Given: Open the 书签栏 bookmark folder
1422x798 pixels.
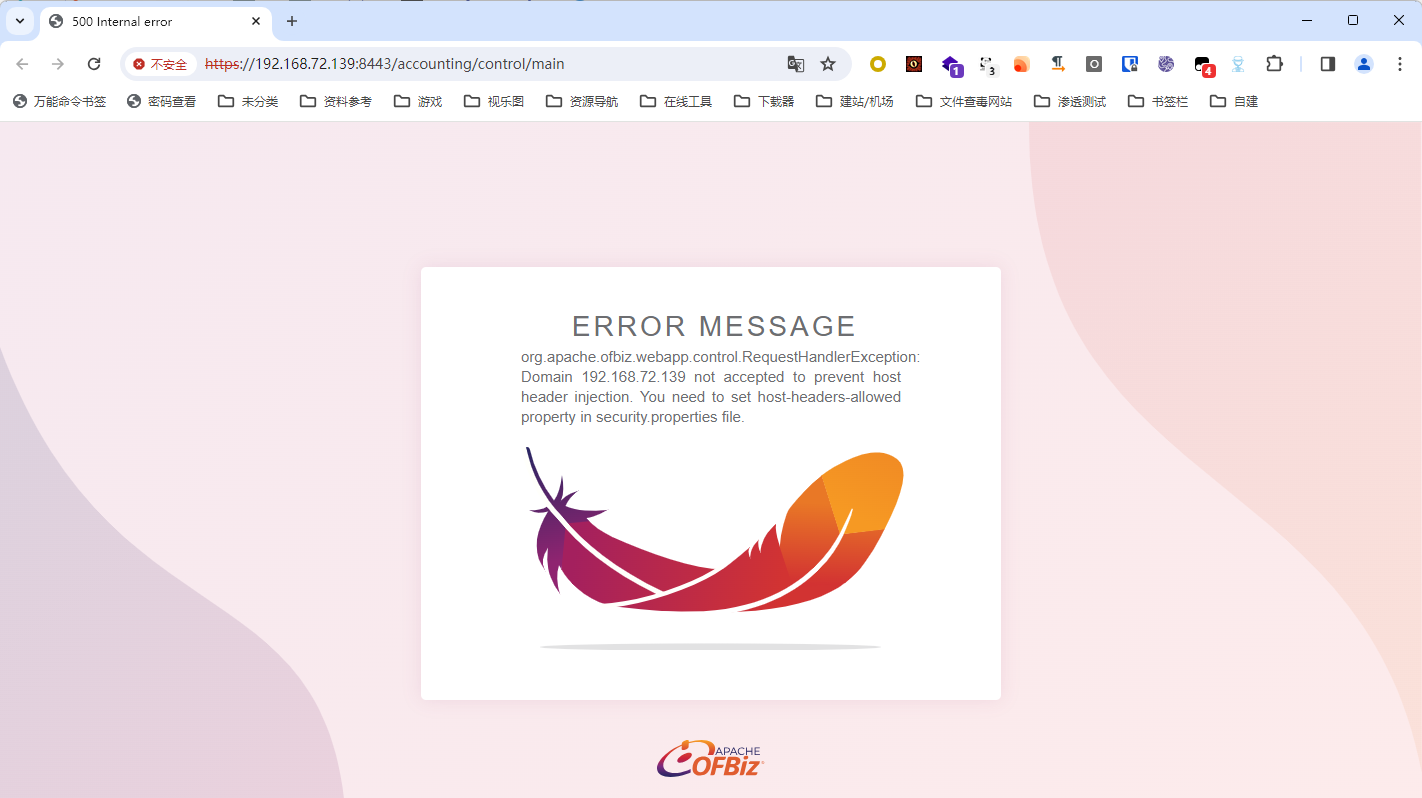Looking at the screenshot, I should click(x=1158, y=101).
